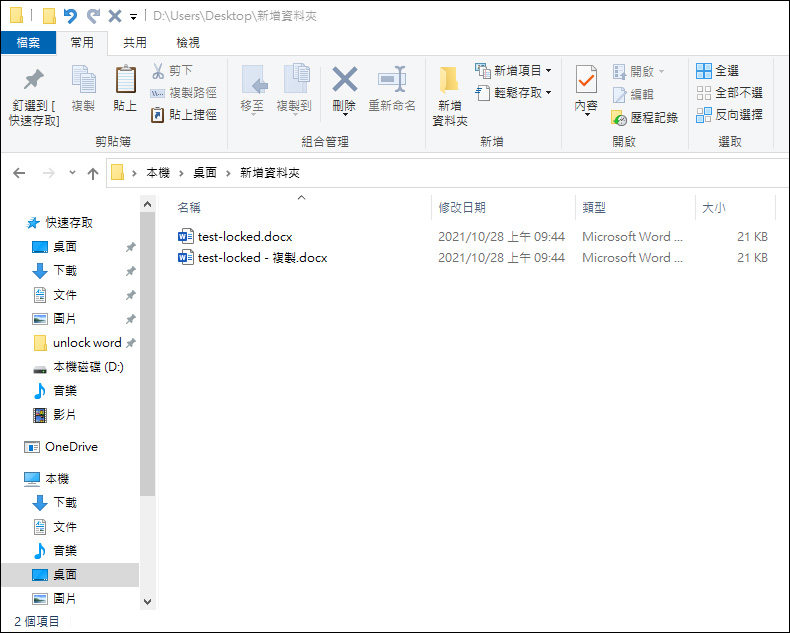Open pinned 文件 under Quick Access
This screenshot has width=790, height=633.
65,295
